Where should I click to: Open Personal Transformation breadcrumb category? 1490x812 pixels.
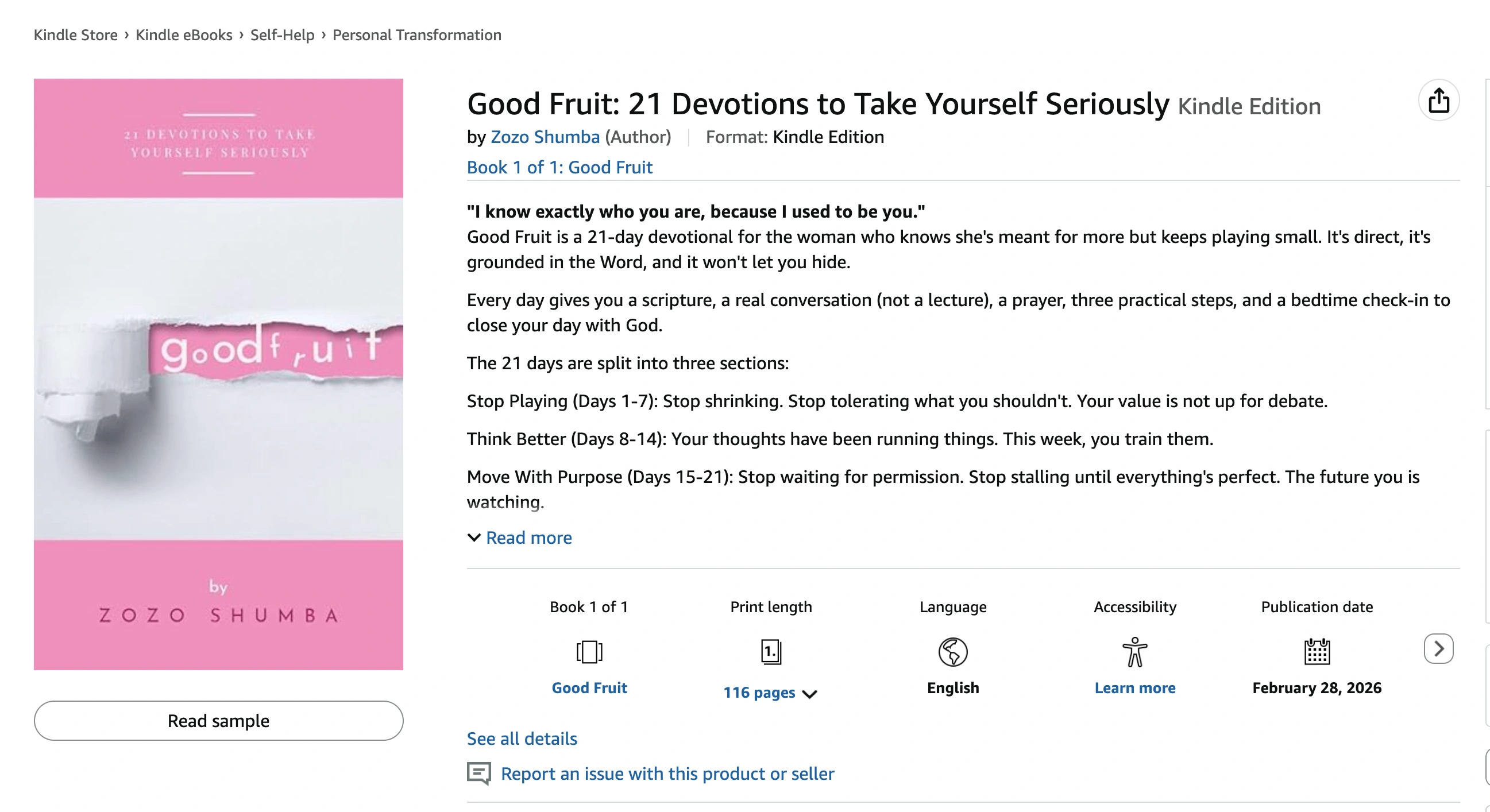[x=416, y=34]
